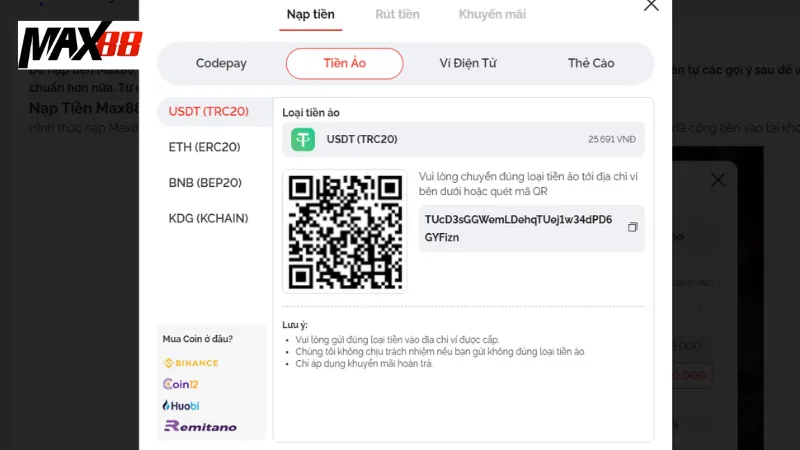Switch to the Nạp tiền tab

click(311, 14)
